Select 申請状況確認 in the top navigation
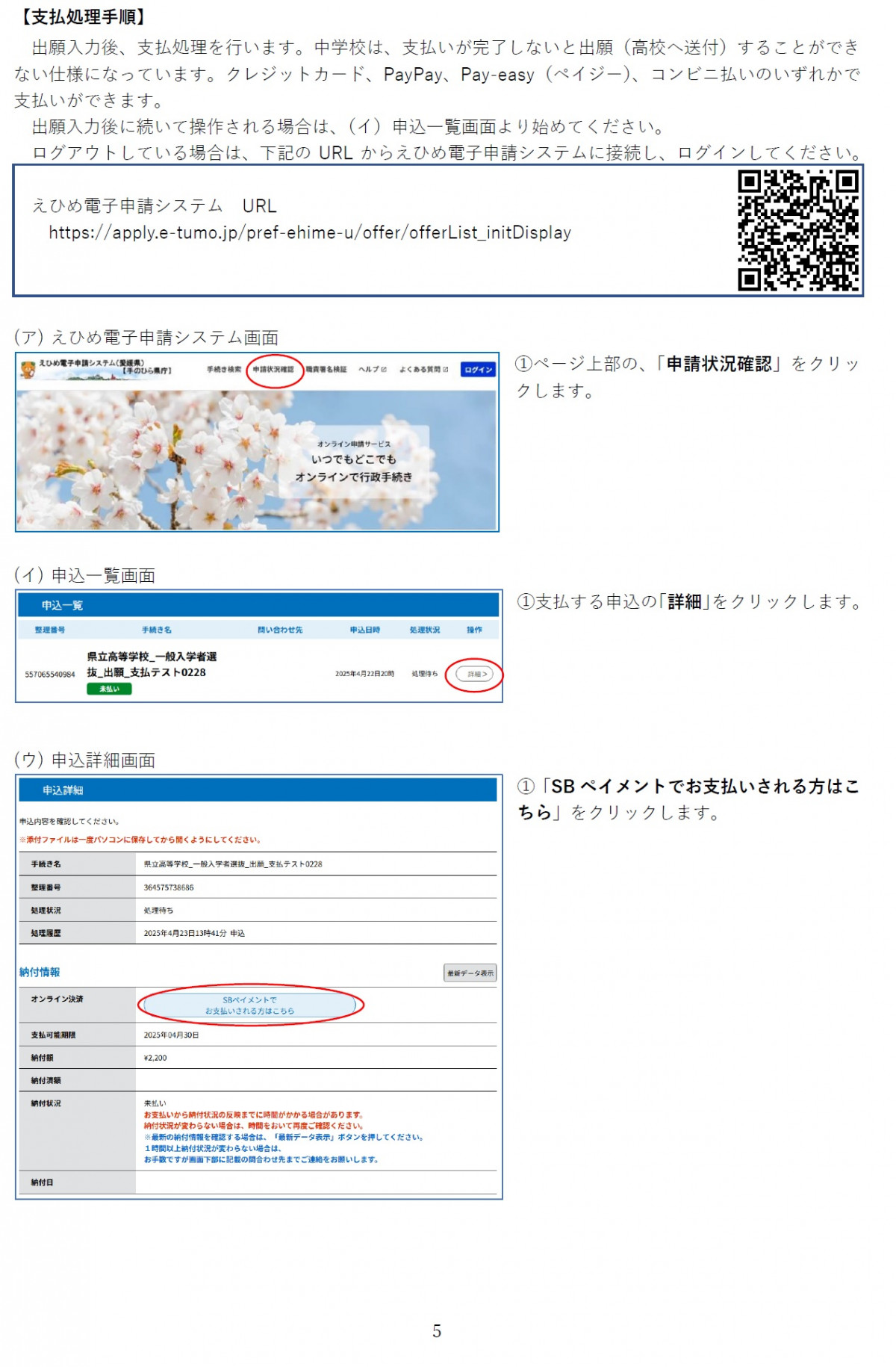 point(273,370)
